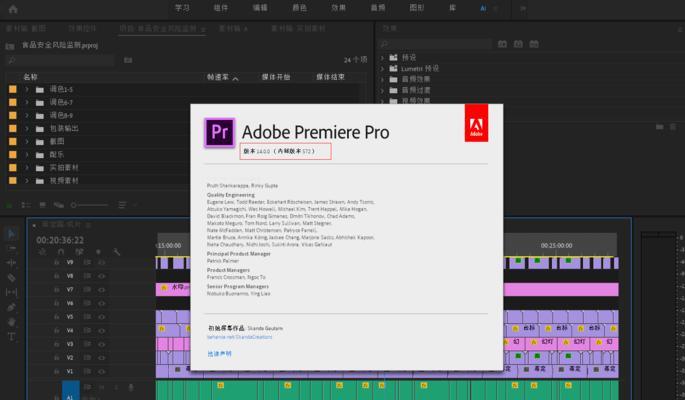Expand the Lumetri 预设 folder
This screenshot has width=685, height=400.
382,68
